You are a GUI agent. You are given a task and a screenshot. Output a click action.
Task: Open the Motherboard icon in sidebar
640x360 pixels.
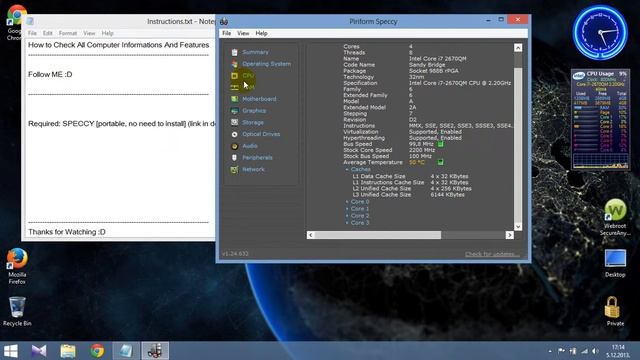click(234, 99)
